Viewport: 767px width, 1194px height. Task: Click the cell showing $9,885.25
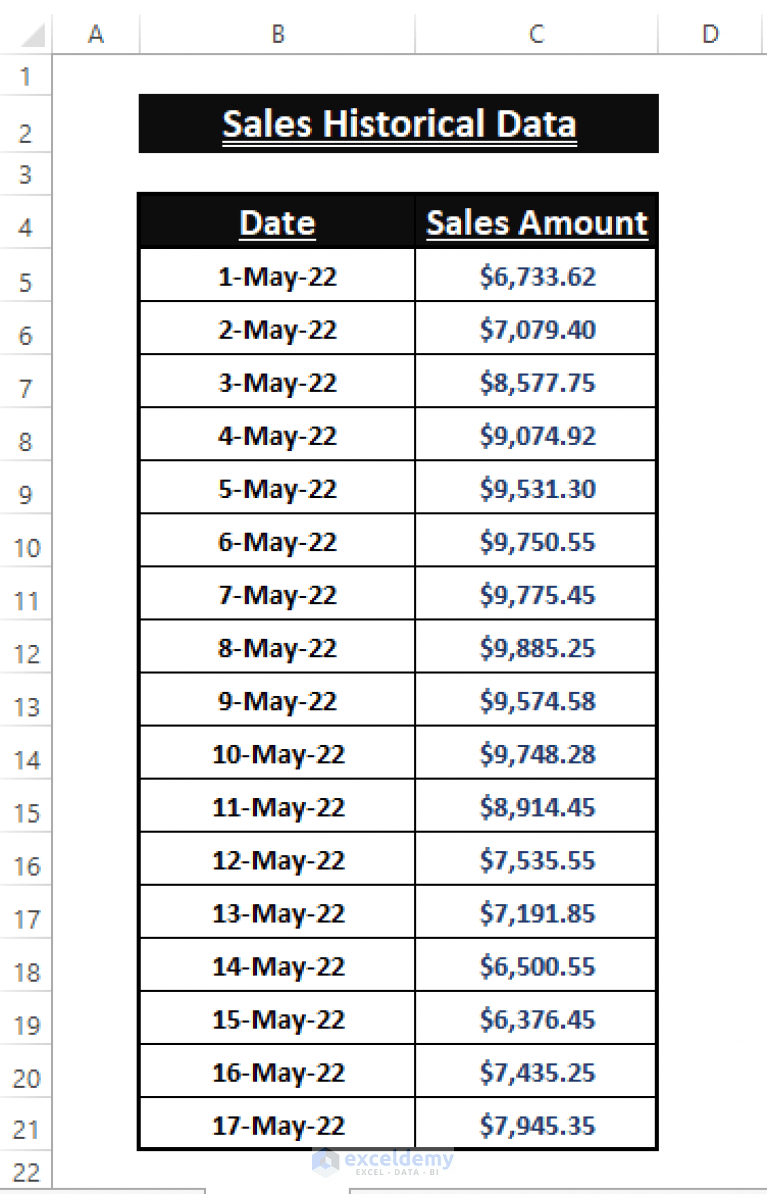tap(536, 647)
